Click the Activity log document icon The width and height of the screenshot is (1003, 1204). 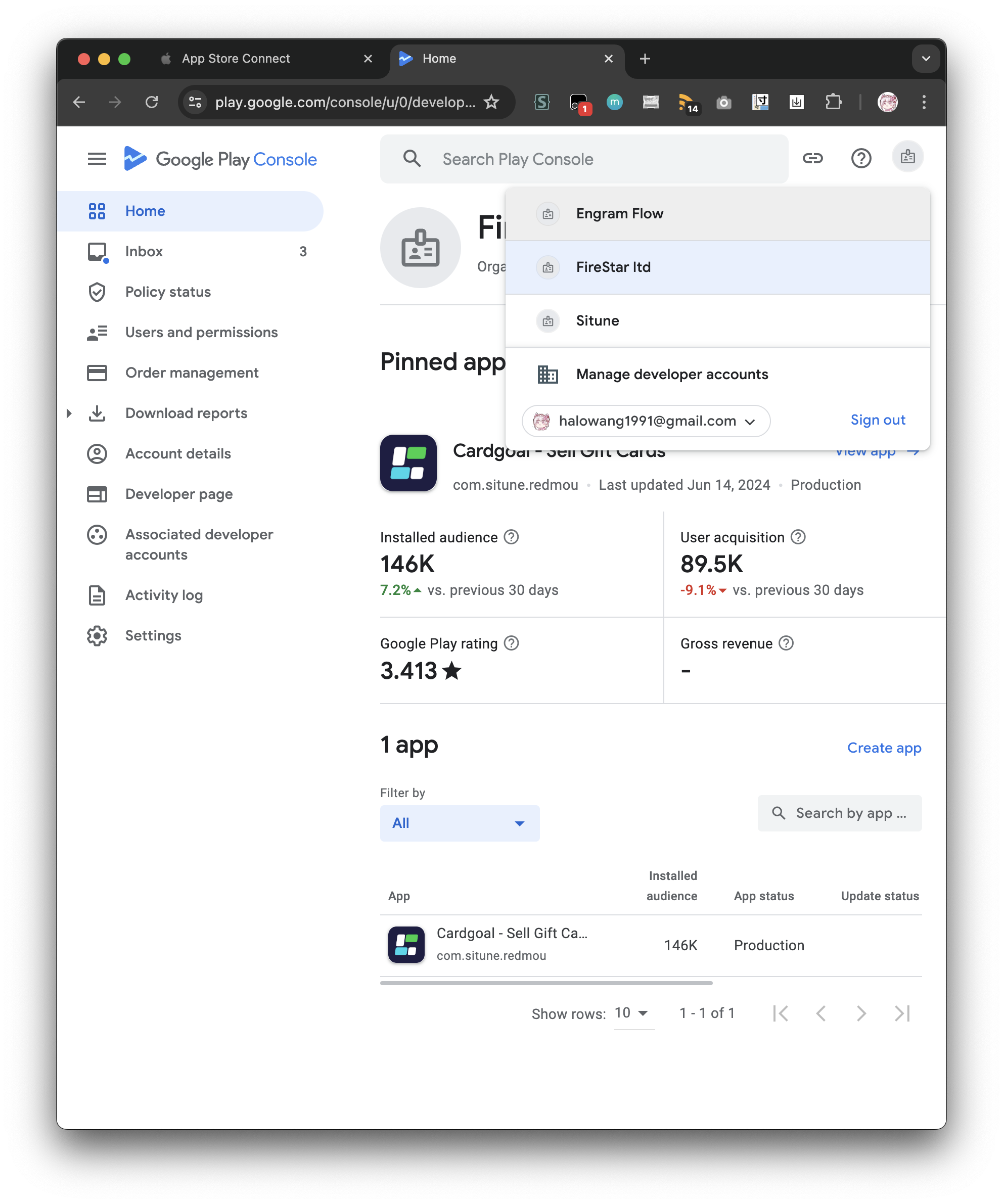[x=97, y=595]
